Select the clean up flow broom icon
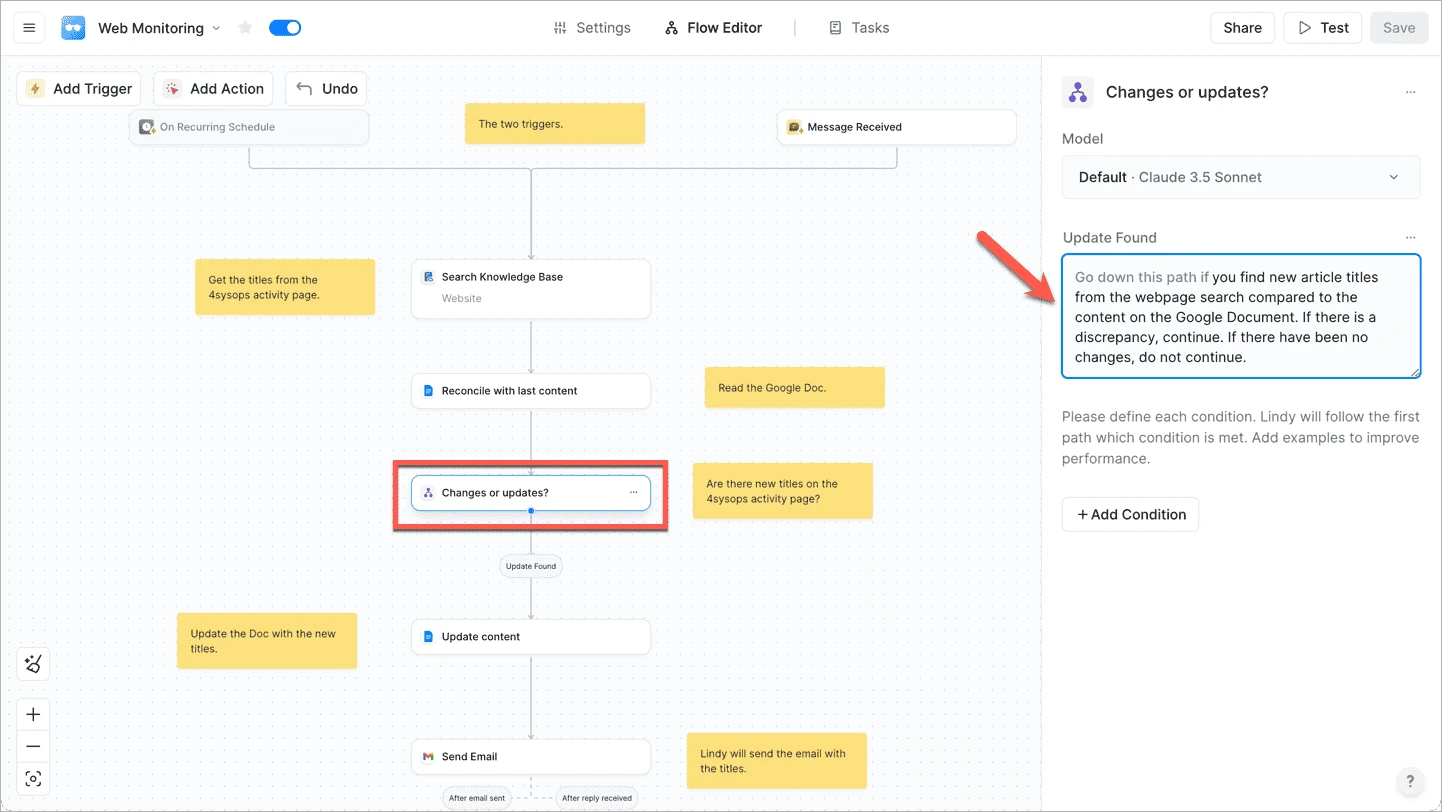 tap(32, 663)
